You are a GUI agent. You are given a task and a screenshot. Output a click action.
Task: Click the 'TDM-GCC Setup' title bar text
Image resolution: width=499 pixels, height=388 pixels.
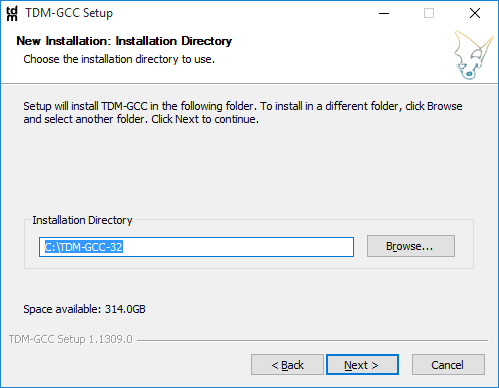69,13
